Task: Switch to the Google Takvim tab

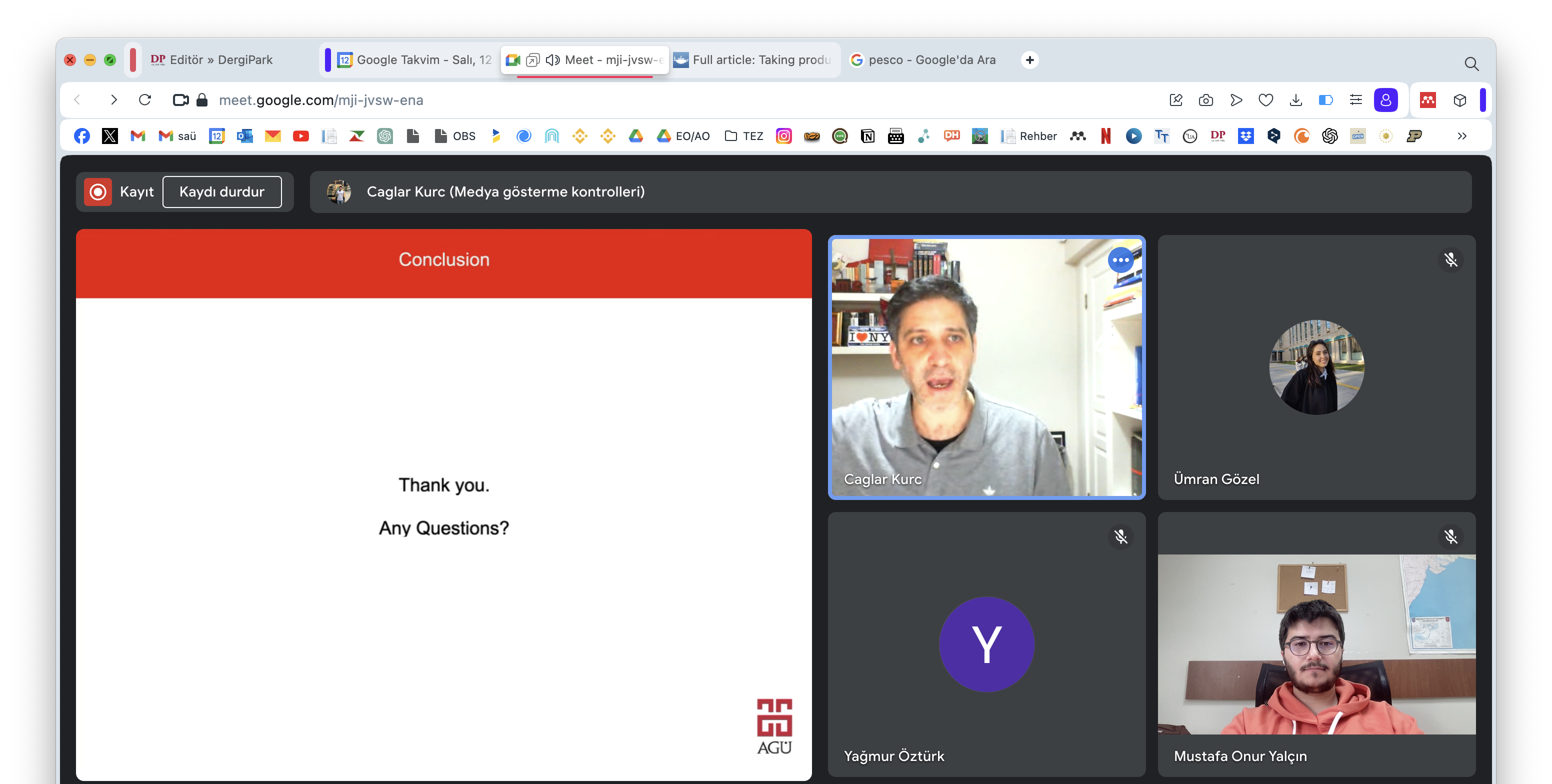Action: (414, 59)
